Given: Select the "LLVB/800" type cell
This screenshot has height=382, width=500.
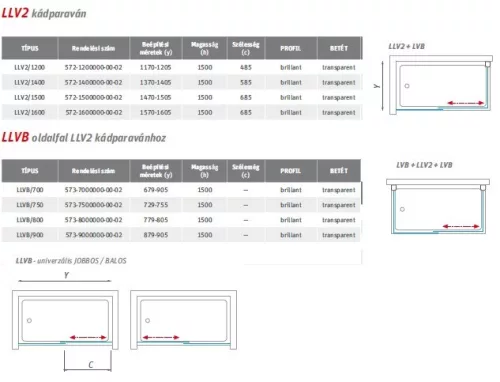Looking at the screenshot, I should point(30,220).
